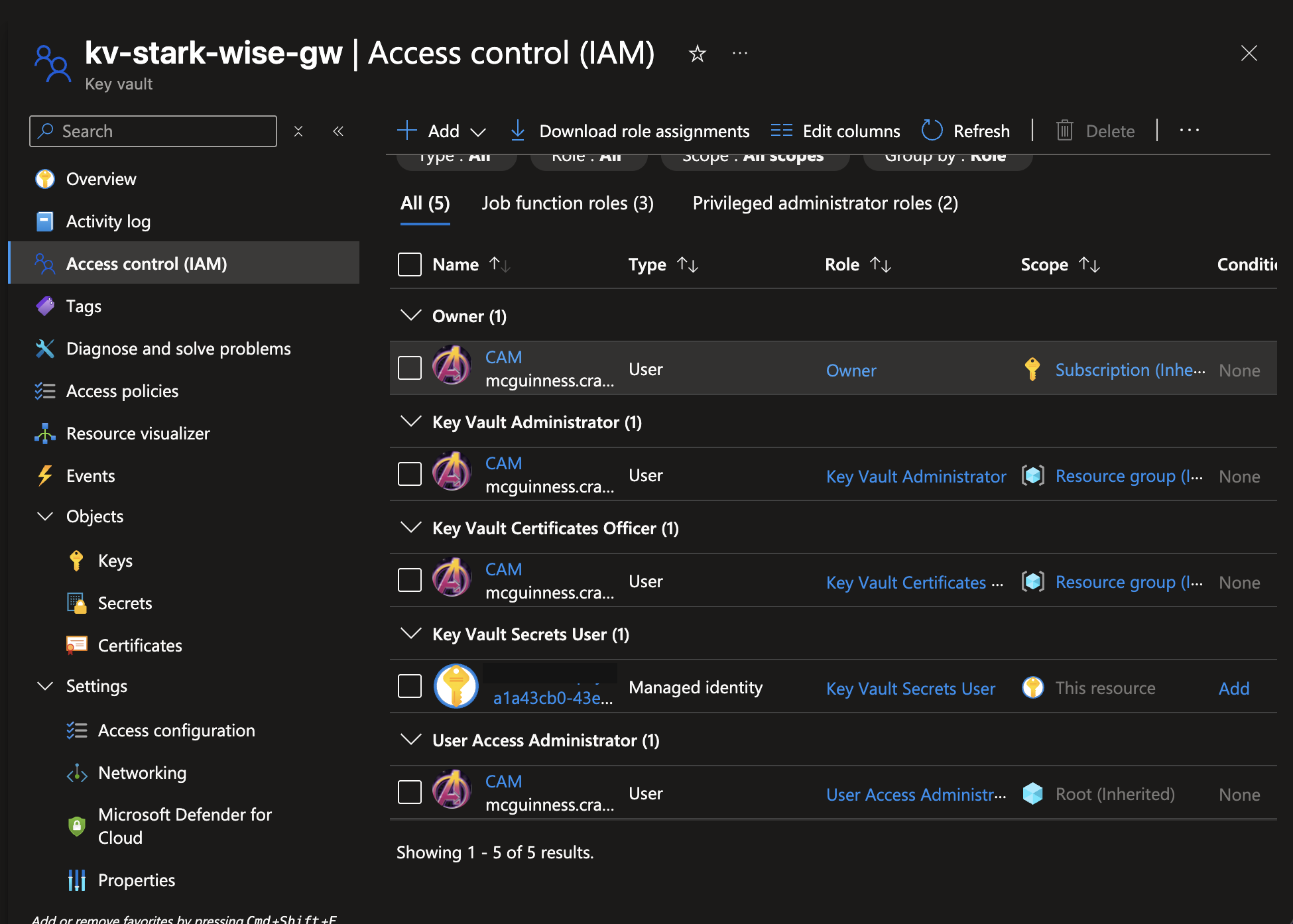Image resolution: width=1293 pixels, height=924 pixels.
Task: Sort by Type column arrows
Action: (688, 264)
